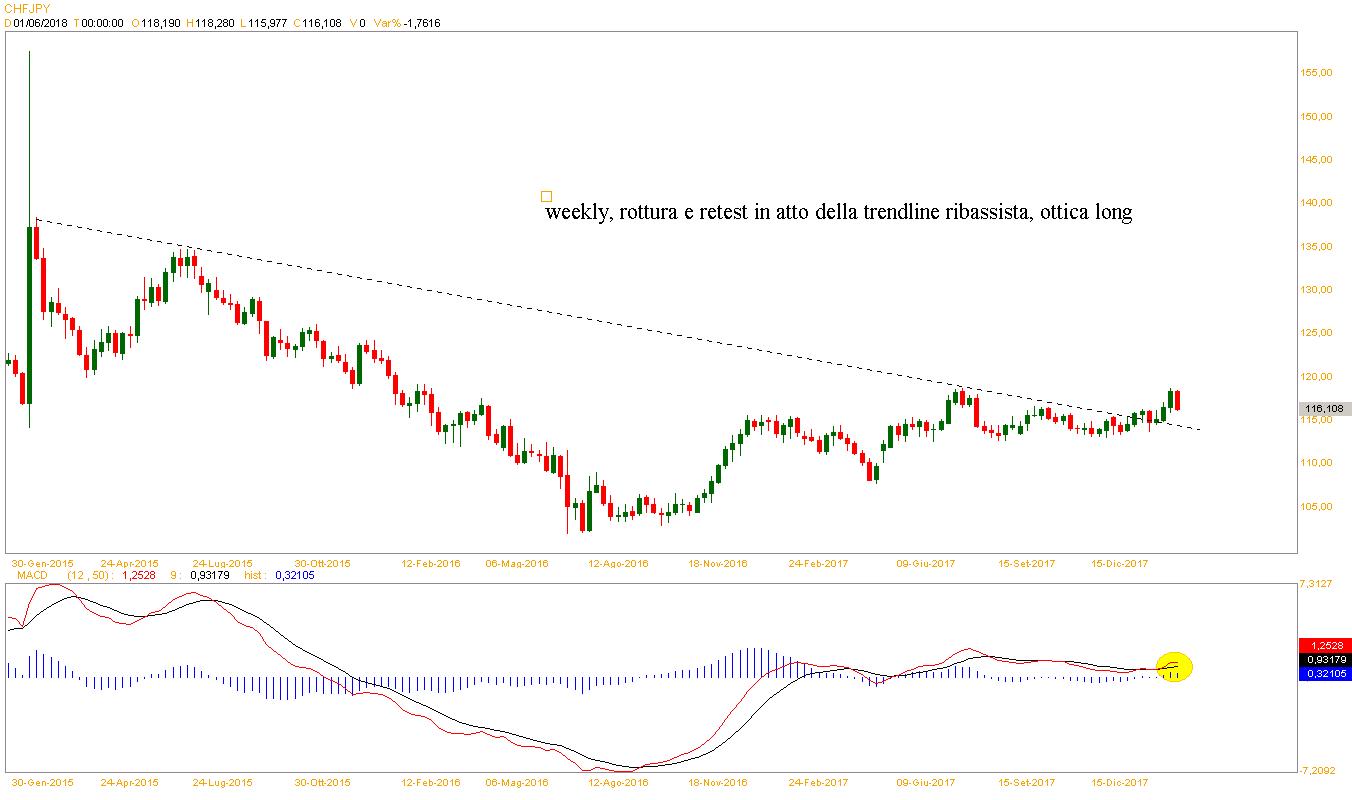The width and height of the screenshot is (1352, 800).
Task: Click the blue histogram value tag 0,32105
Action: [1324, 673]
